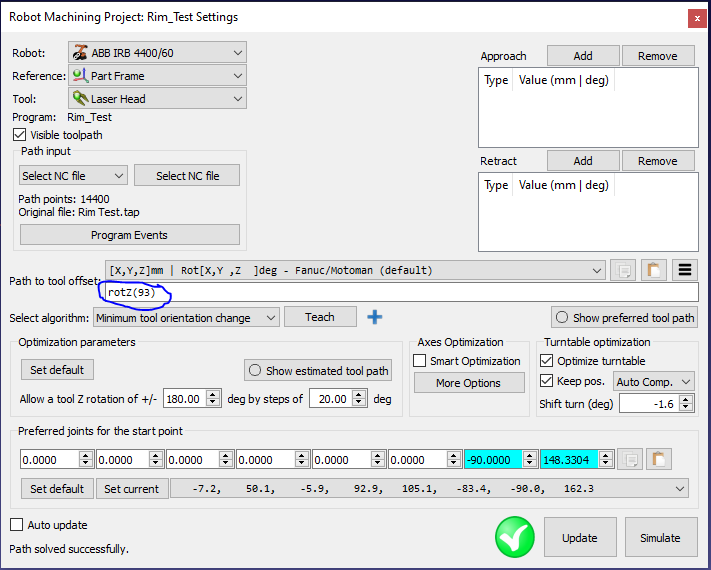Click the copy icon beside path offset format
Viewport: 711px width, 570px height.
(x=622, y=270)
